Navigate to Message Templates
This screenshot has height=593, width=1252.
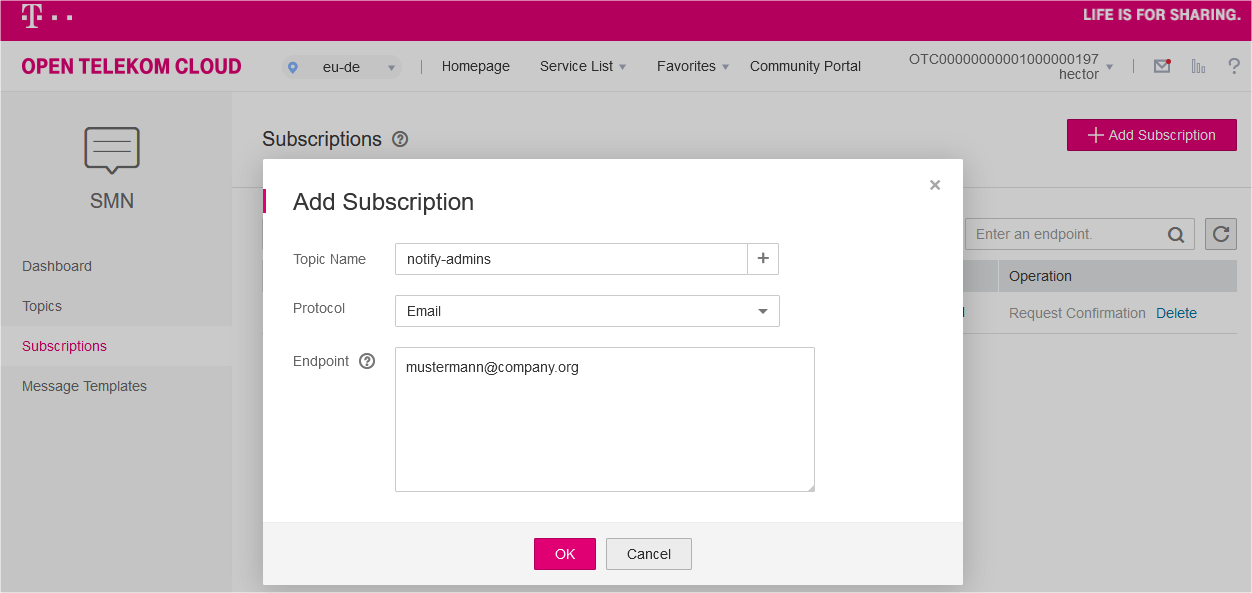tap(84, 386)
